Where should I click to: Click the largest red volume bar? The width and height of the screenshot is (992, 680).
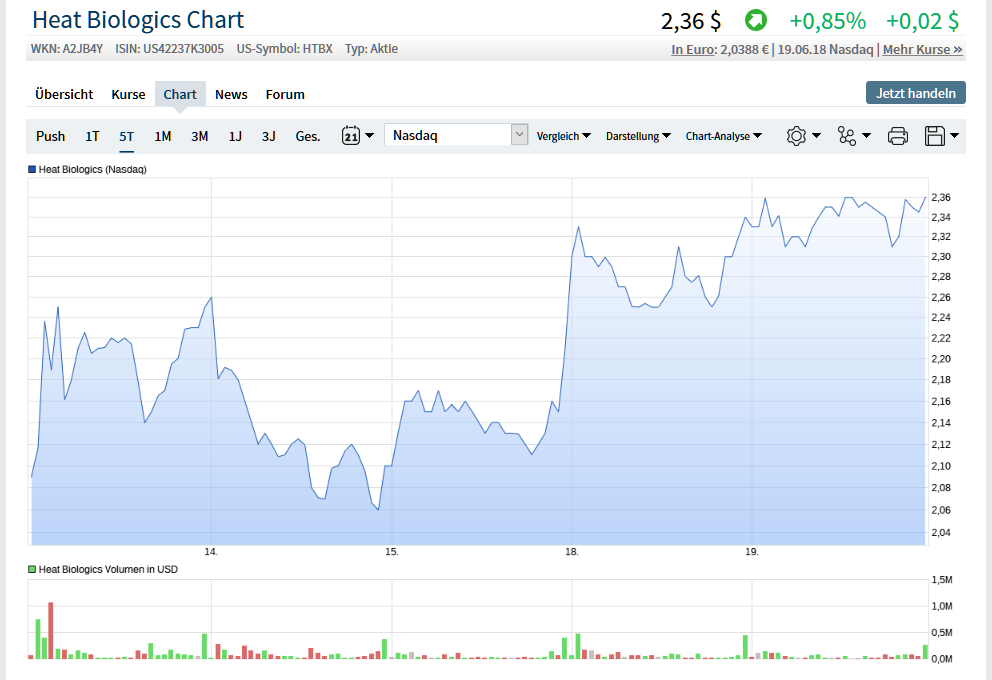(x=50, y=630)
